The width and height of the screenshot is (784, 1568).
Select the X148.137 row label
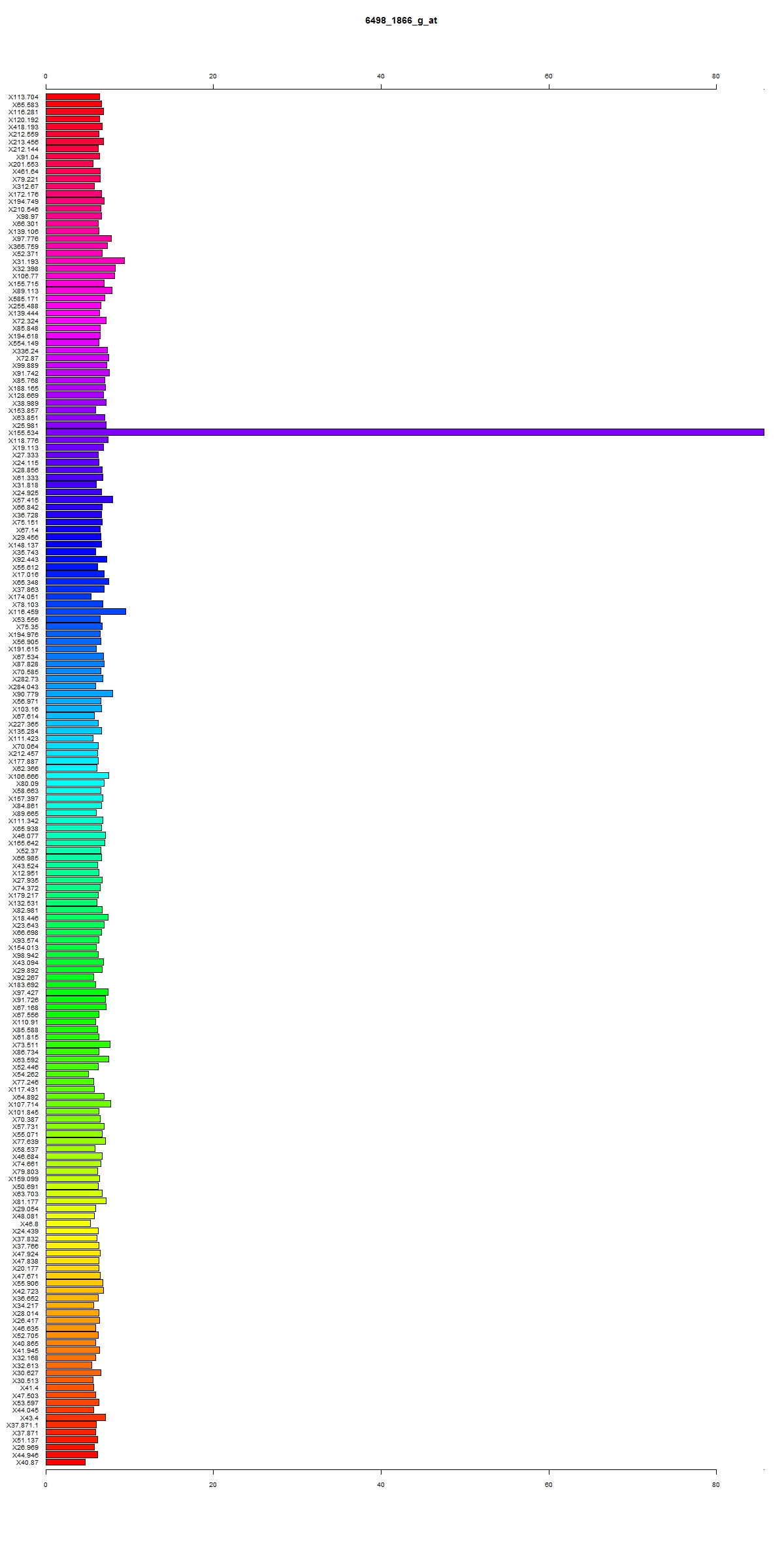click(24, 545)
